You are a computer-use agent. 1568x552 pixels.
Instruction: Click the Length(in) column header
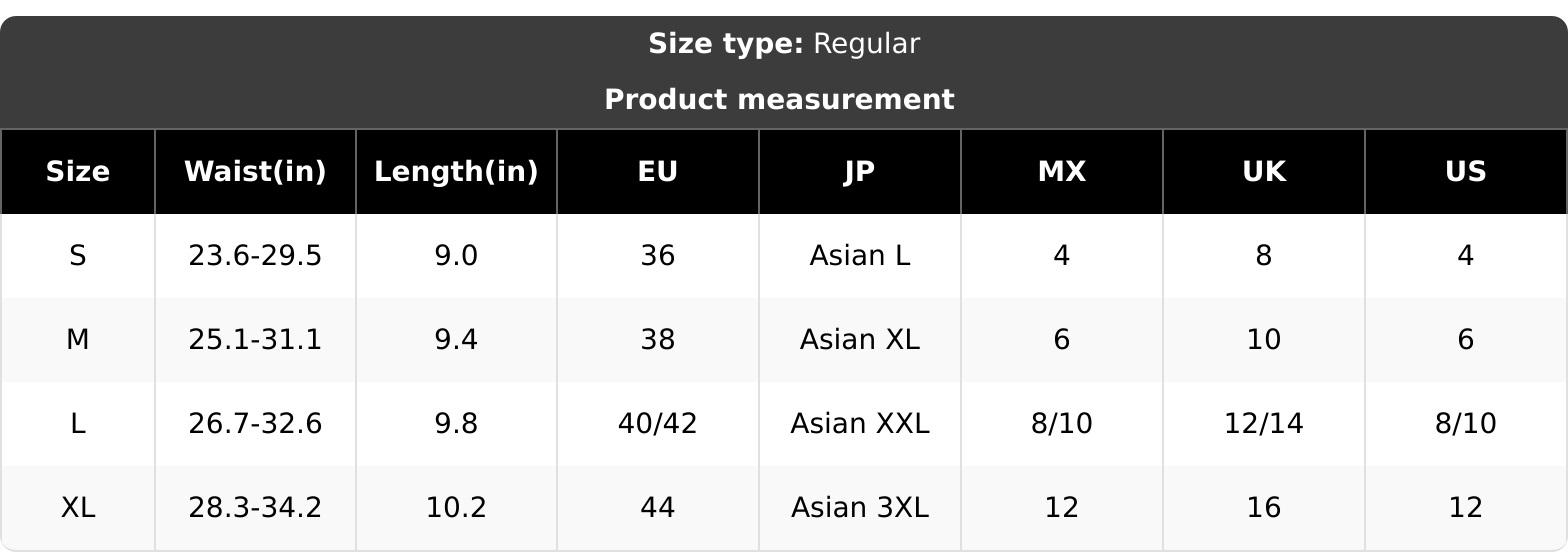456,172
